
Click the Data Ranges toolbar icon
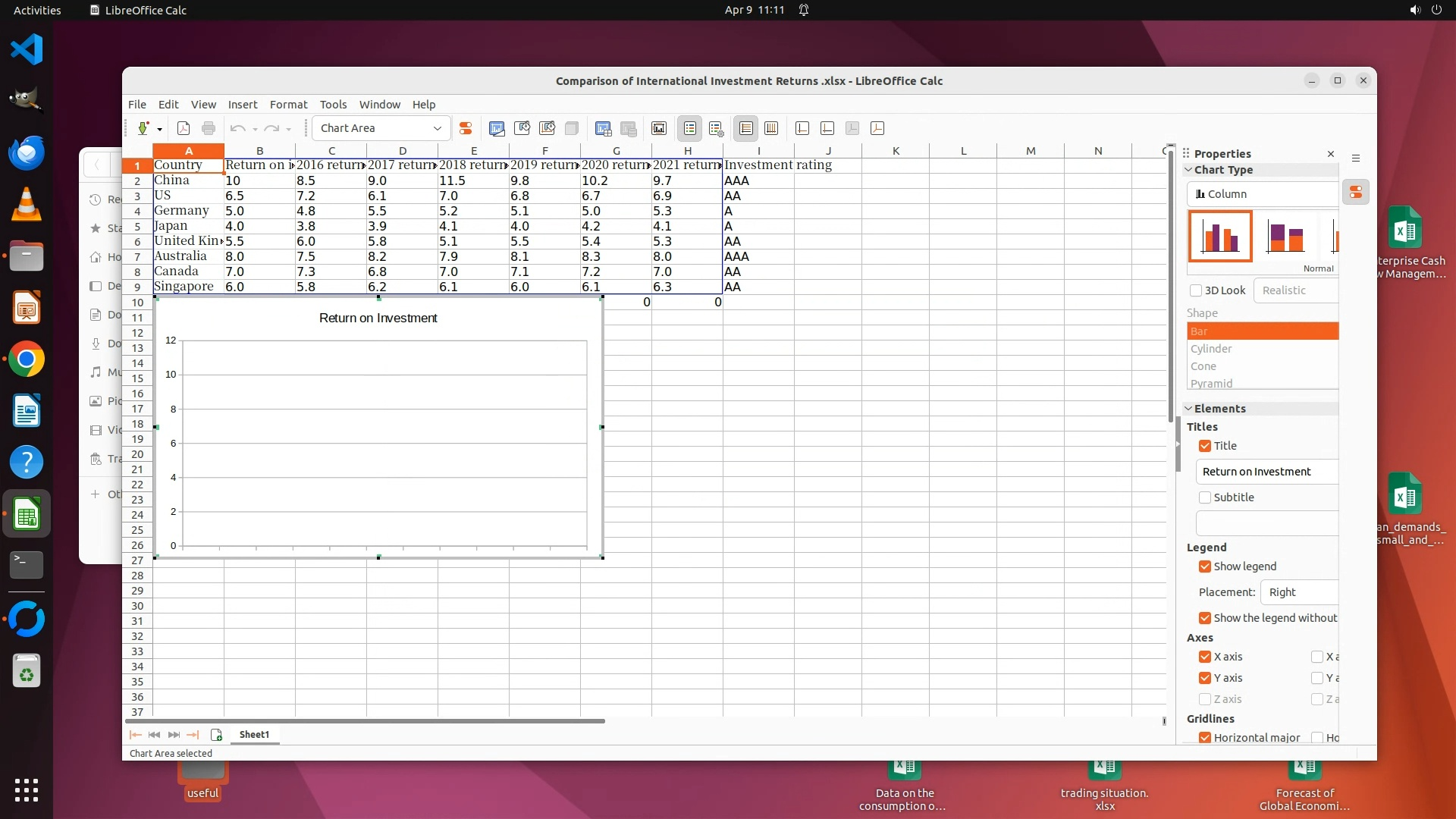pos(629,128)
